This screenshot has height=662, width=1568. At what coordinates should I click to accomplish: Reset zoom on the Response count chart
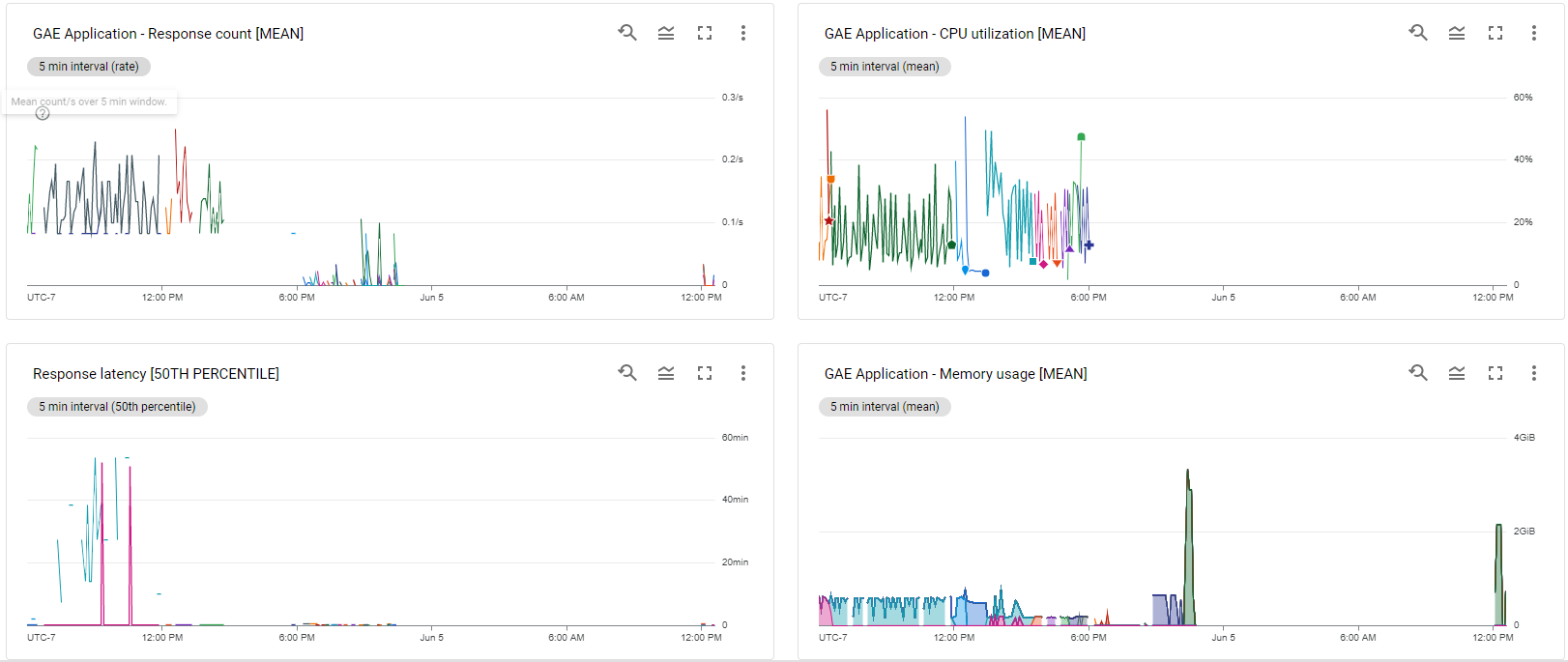pos(627,33)
